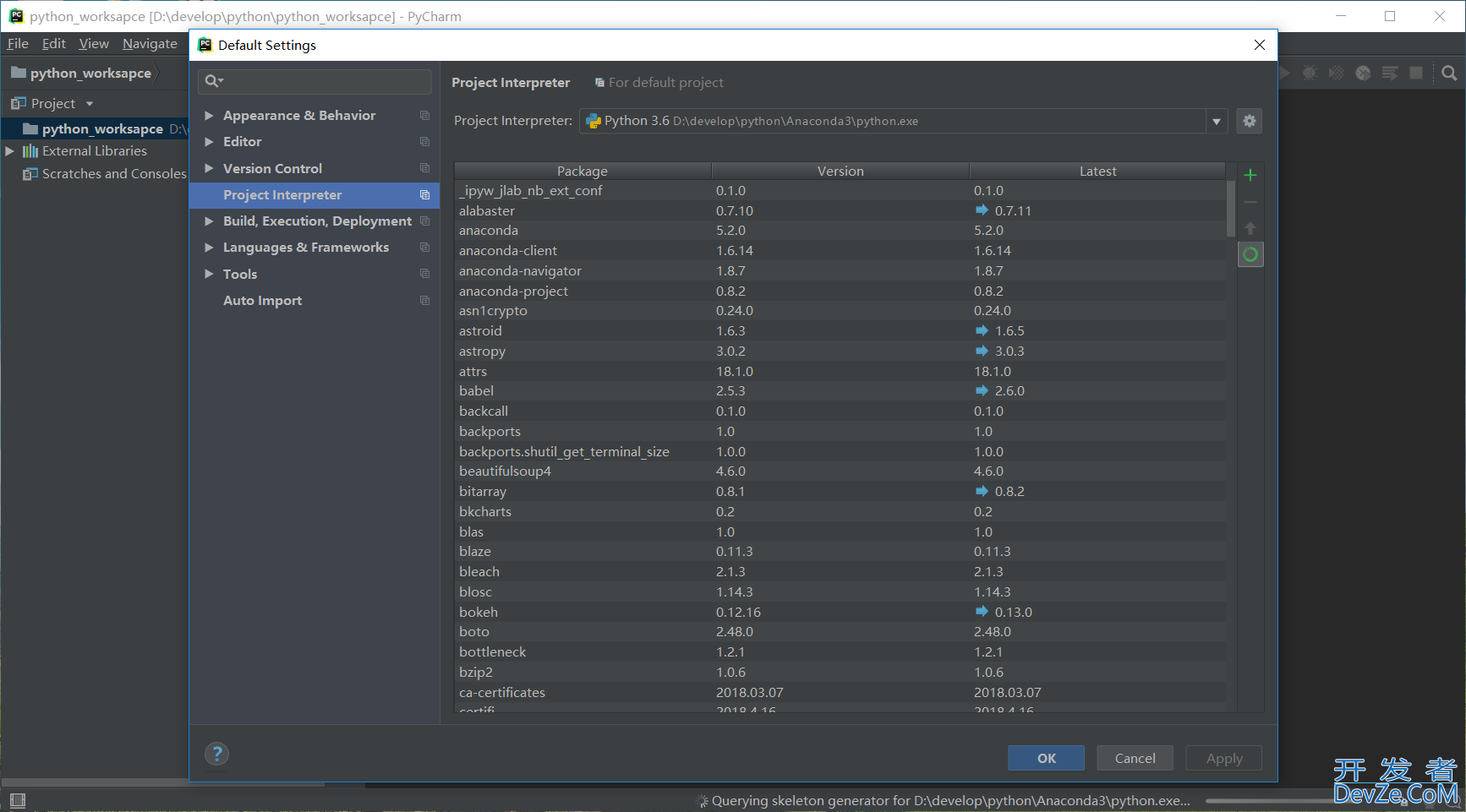
Task: Expand Appearance & Behavior settings section
Action: [x=209, y=116]
